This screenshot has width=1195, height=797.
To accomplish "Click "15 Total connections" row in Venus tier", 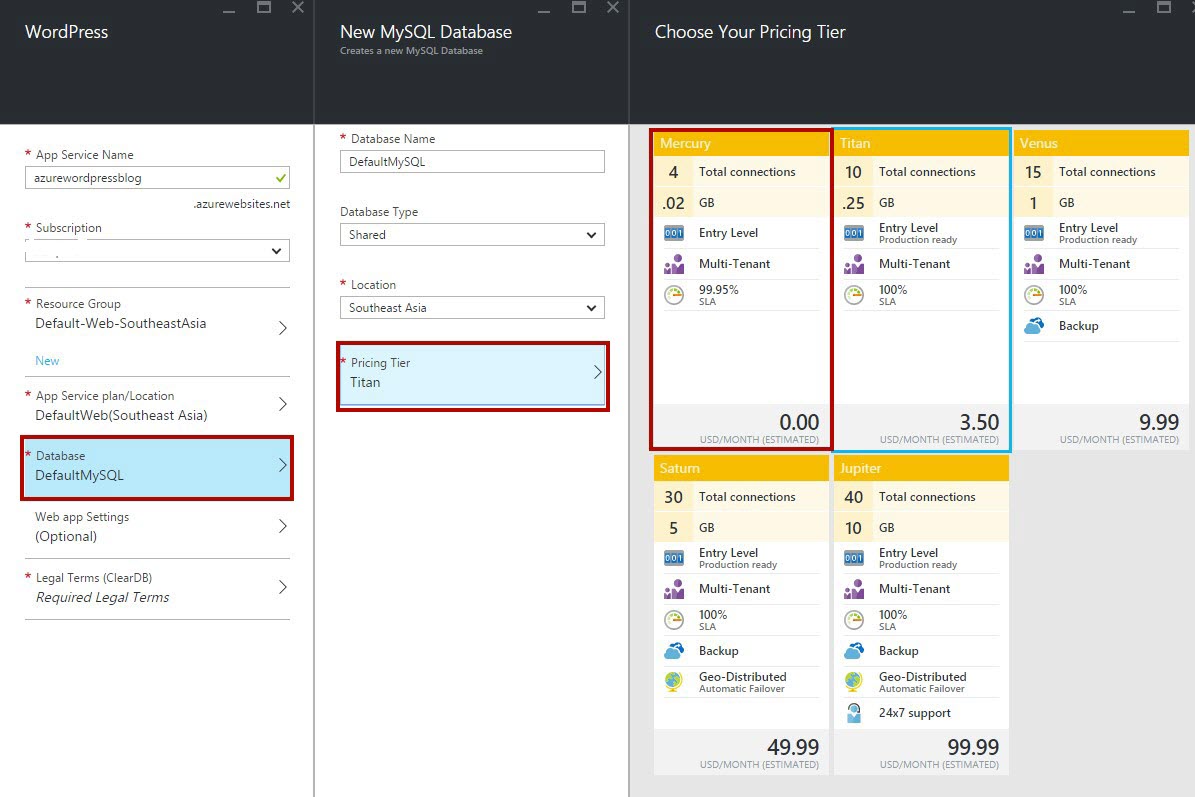I will click(x=1101, y=172).
